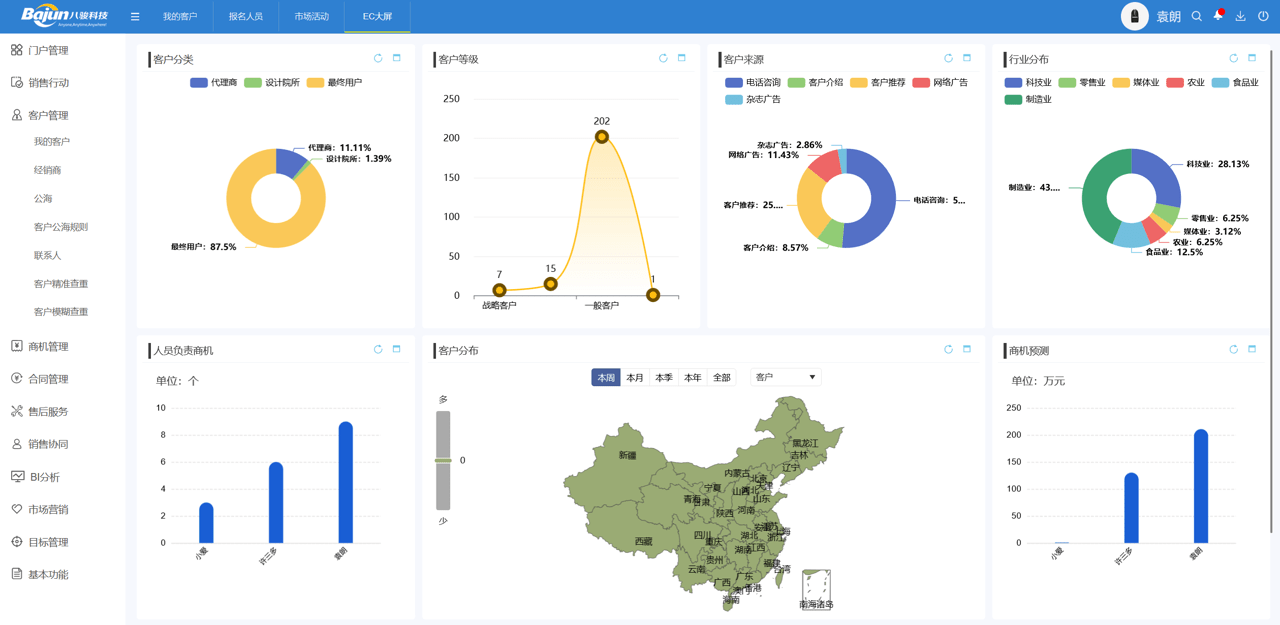
Task: Open the 客户 dropdown in 客户分布
Action: (785, 377)
